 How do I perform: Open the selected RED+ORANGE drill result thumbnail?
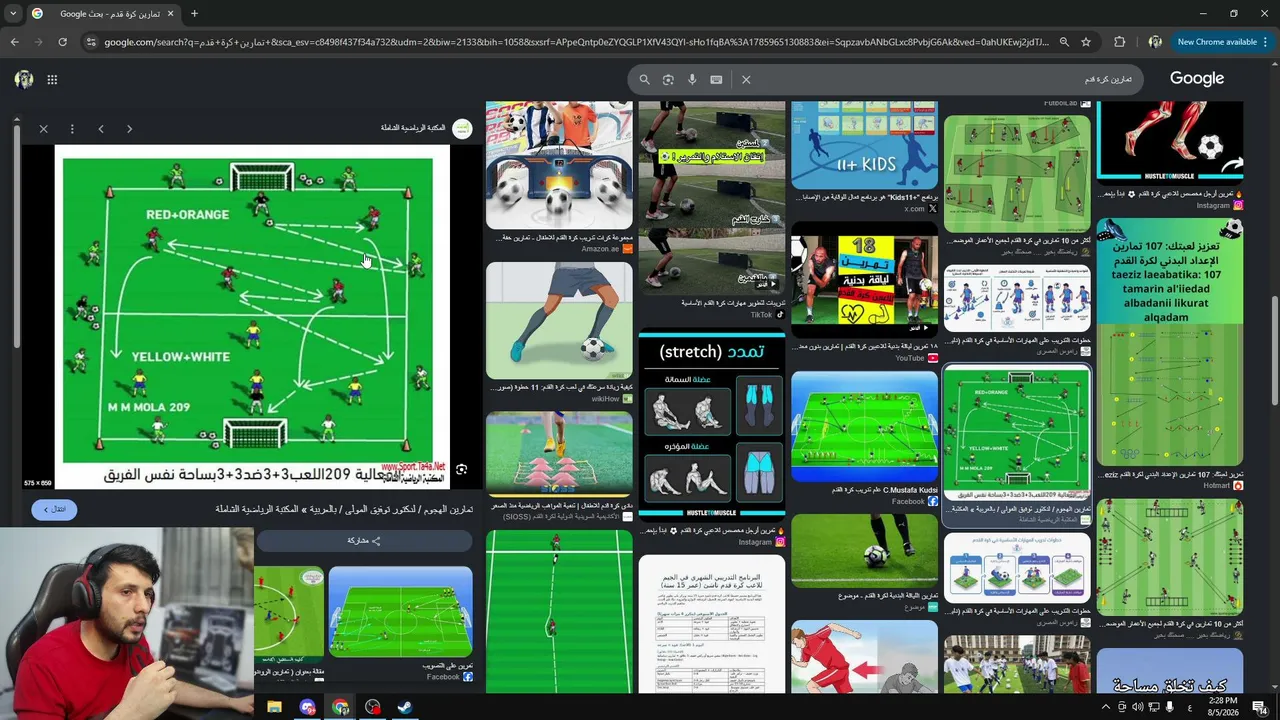[1017, 433]
